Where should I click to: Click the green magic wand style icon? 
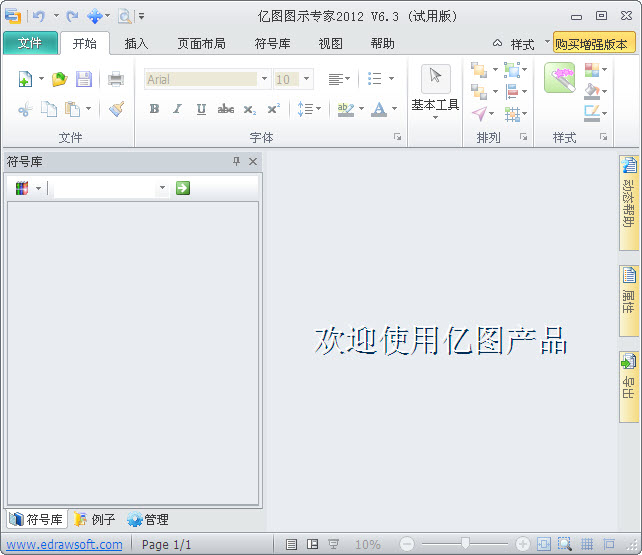tap(559, 78)
